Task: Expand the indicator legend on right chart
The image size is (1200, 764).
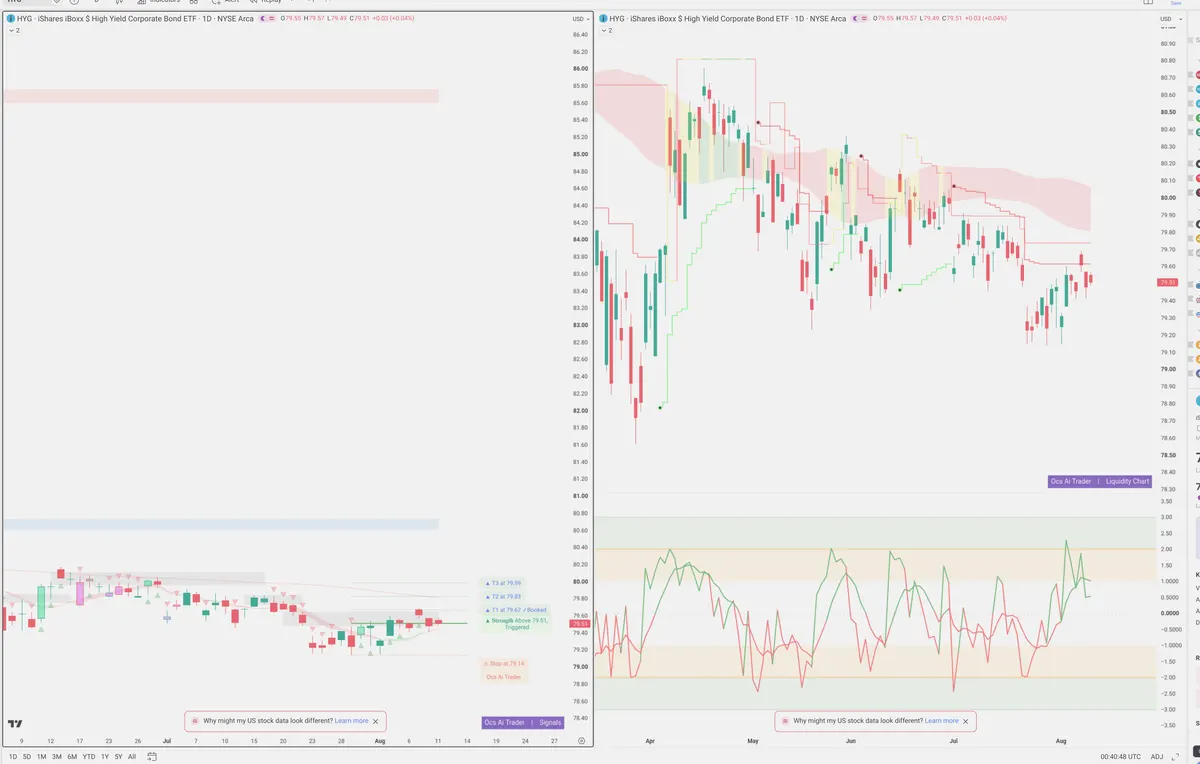Action: [605, 31]
